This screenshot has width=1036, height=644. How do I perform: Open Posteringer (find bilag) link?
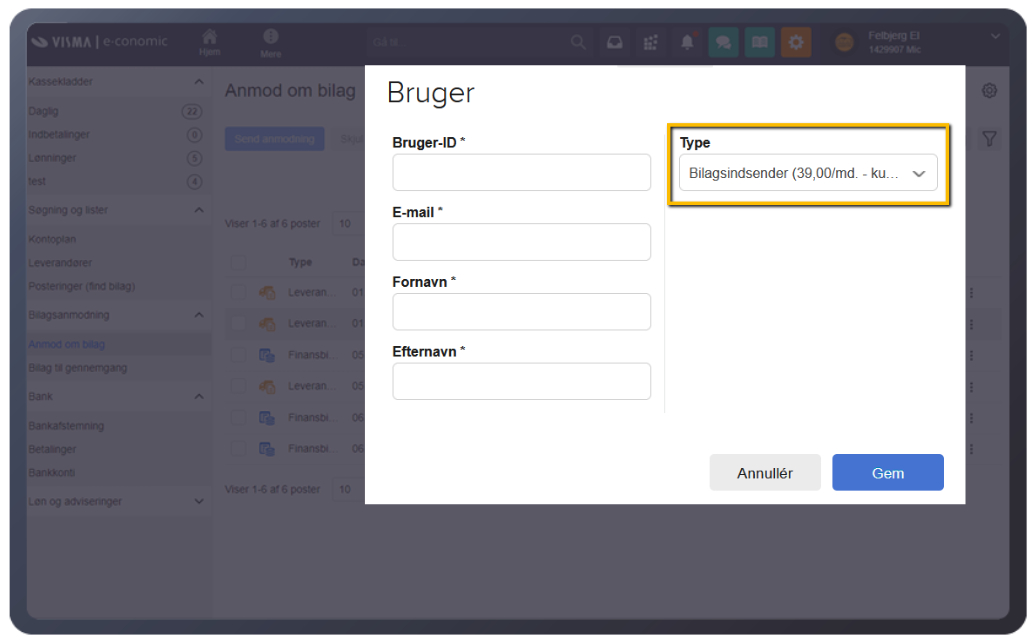(x=82, y=286)
